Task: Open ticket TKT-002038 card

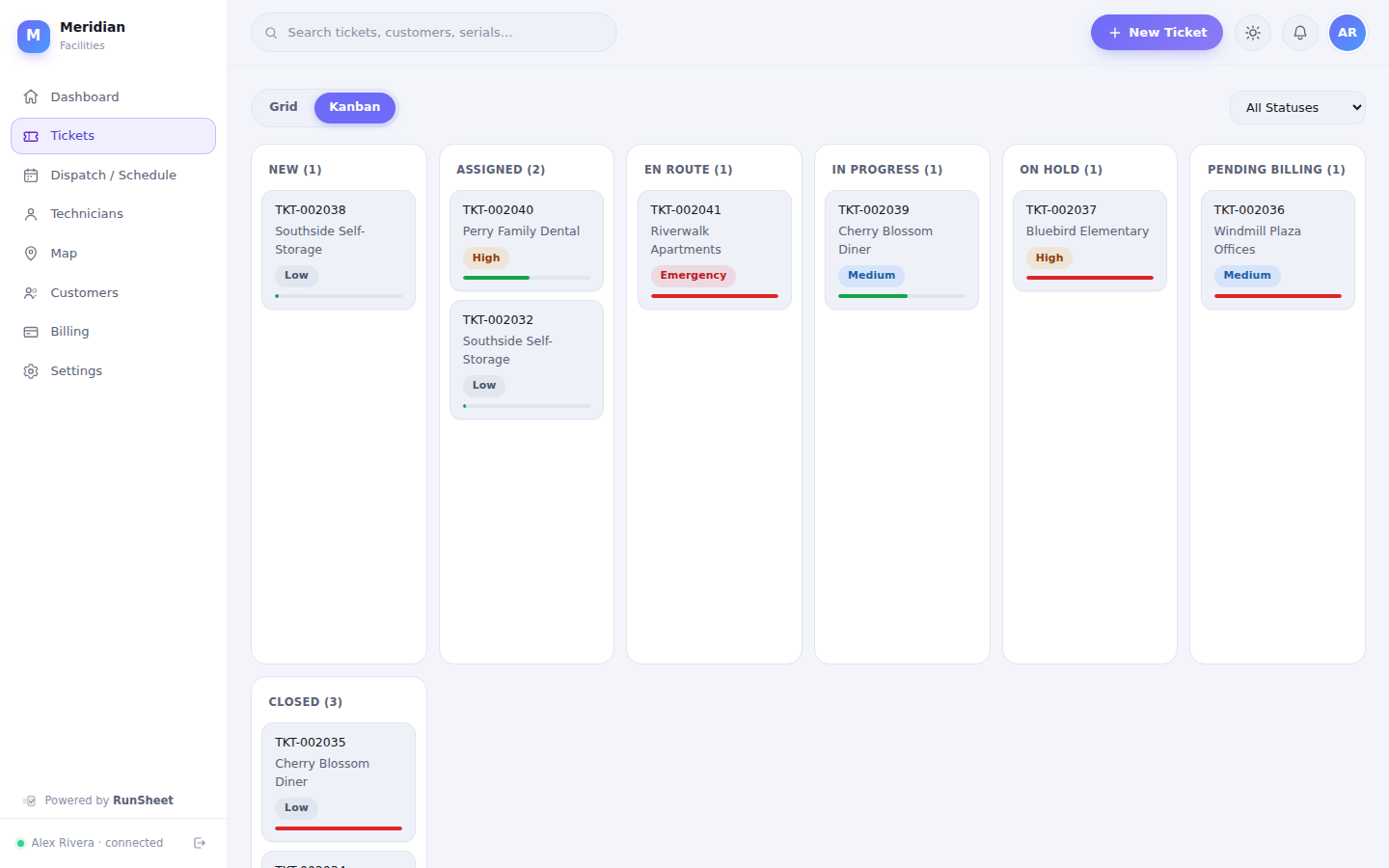Action: tap(339, 250)
